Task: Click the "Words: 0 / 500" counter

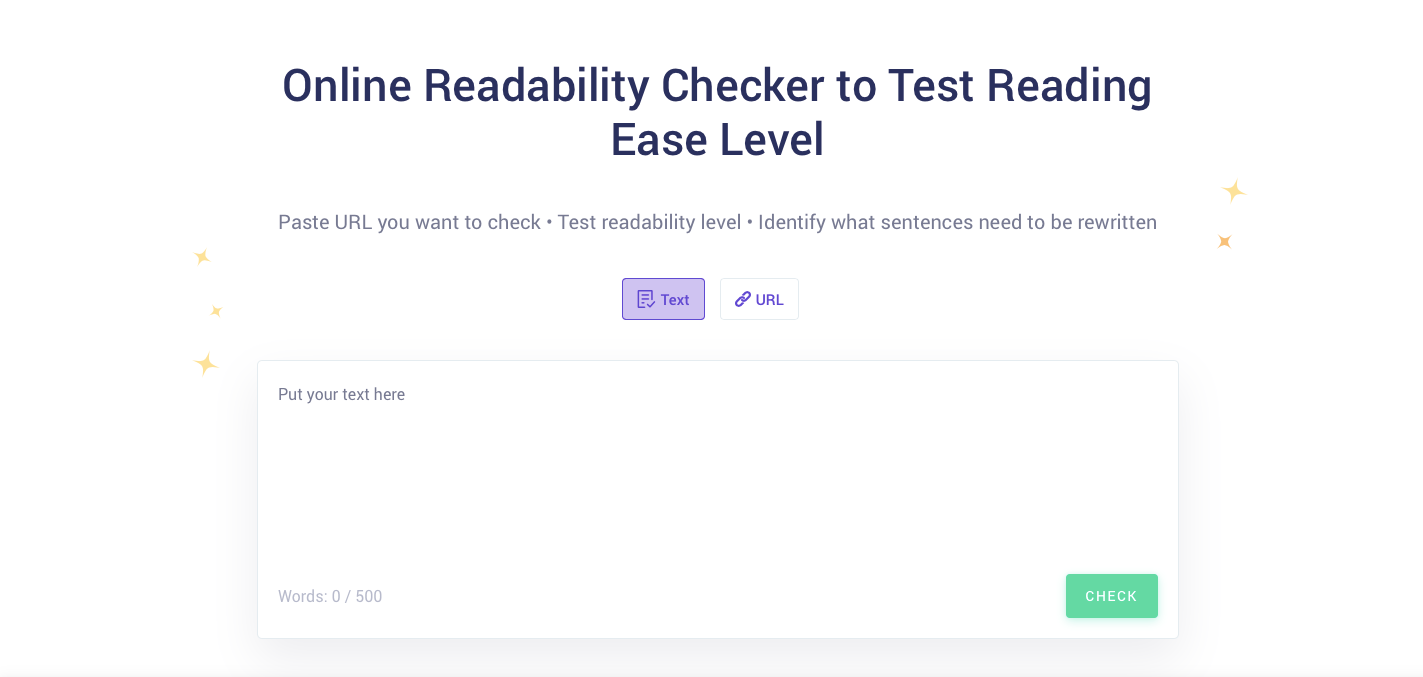Action: click(x=330, y=597)
